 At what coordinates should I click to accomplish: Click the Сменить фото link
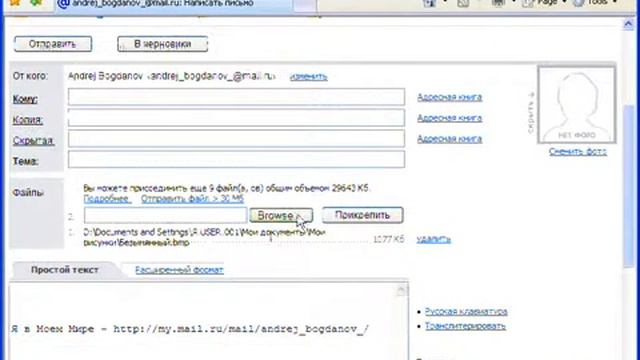(578, 151)
